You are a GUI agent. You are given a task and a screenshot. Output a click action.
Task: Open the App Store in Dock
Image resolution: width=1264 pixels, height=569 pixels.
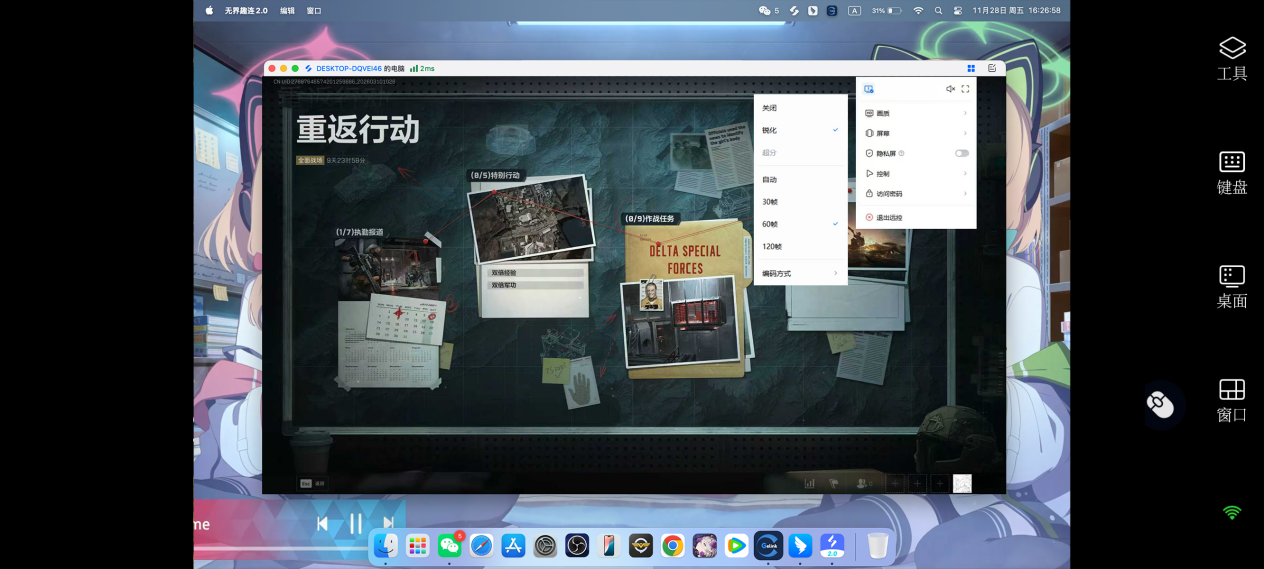tap(514, 545)
